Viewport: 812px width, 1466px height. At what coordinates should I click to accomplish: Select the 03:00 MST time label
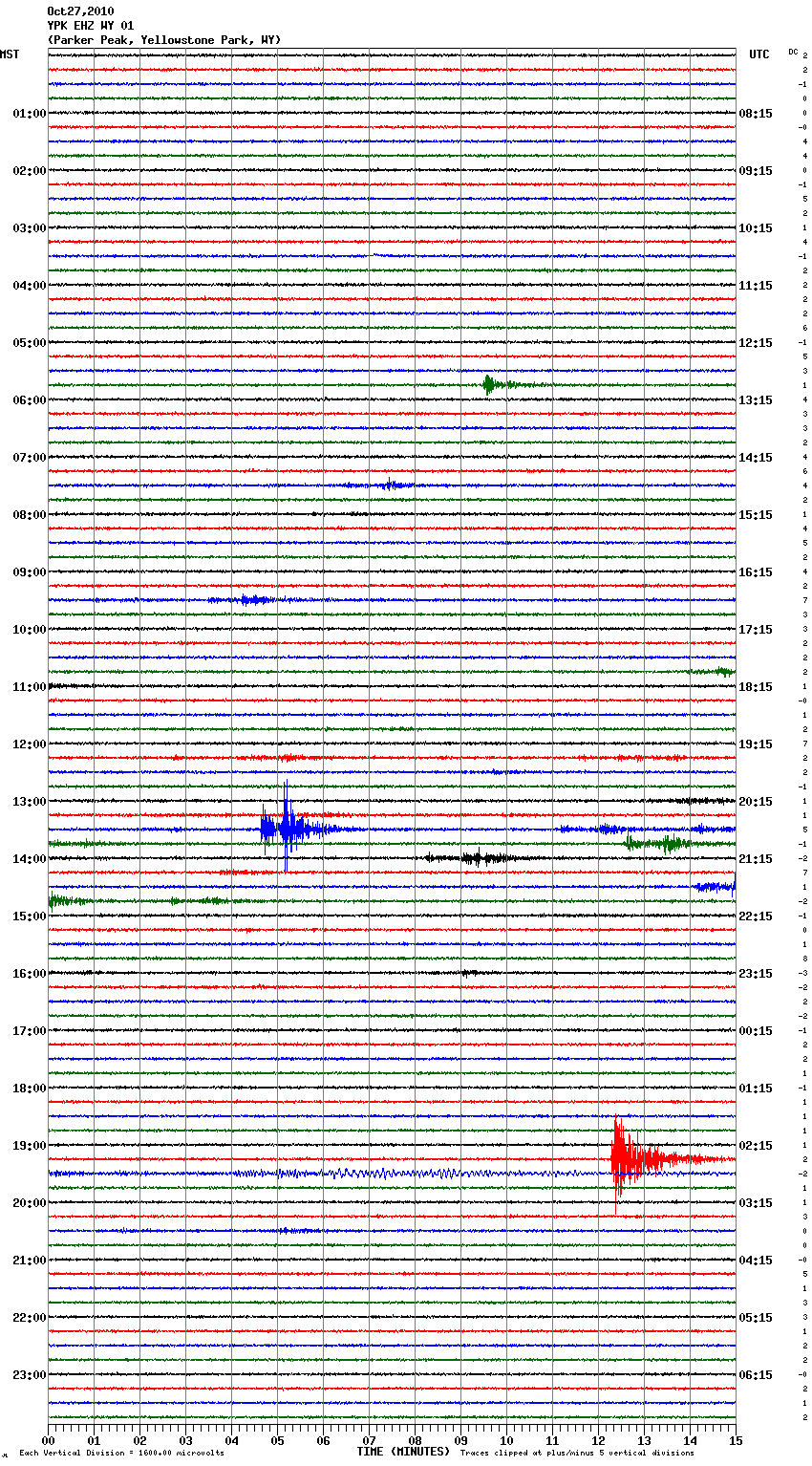click(x=29, y=228)
